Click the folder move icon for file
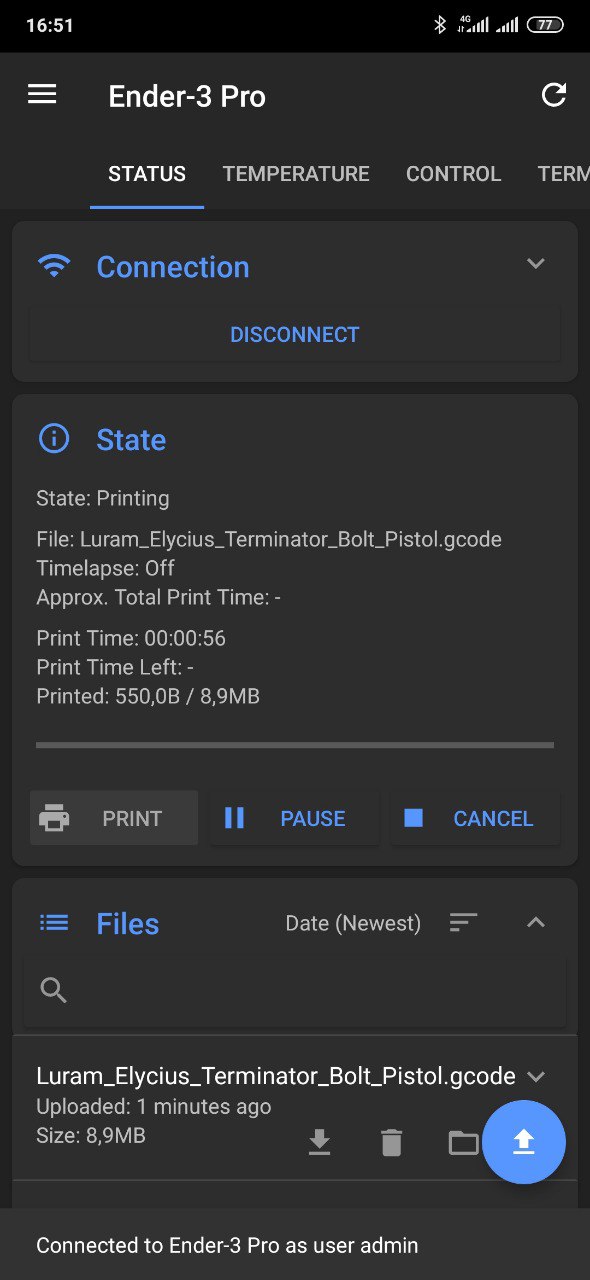Image resolution: width=590 pixels, height=1280 pixels. click(463, 1142)
